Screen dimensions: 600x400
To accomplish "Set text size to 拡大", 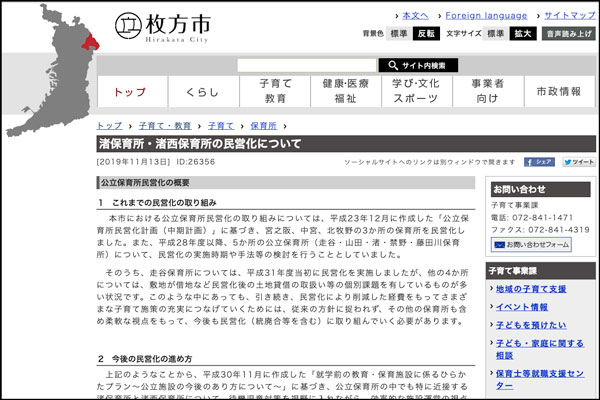I will pos(523,33).
